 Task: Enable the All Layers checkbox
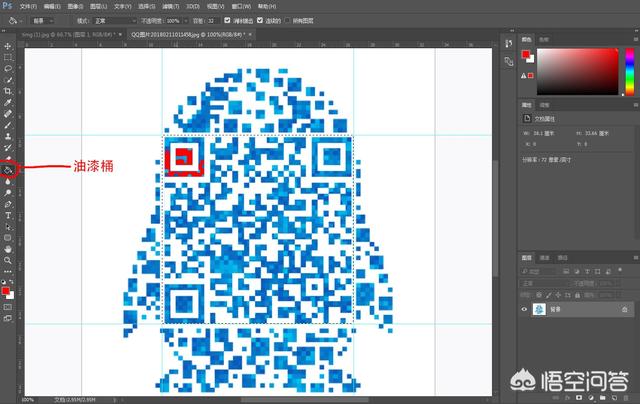(288, 20)
